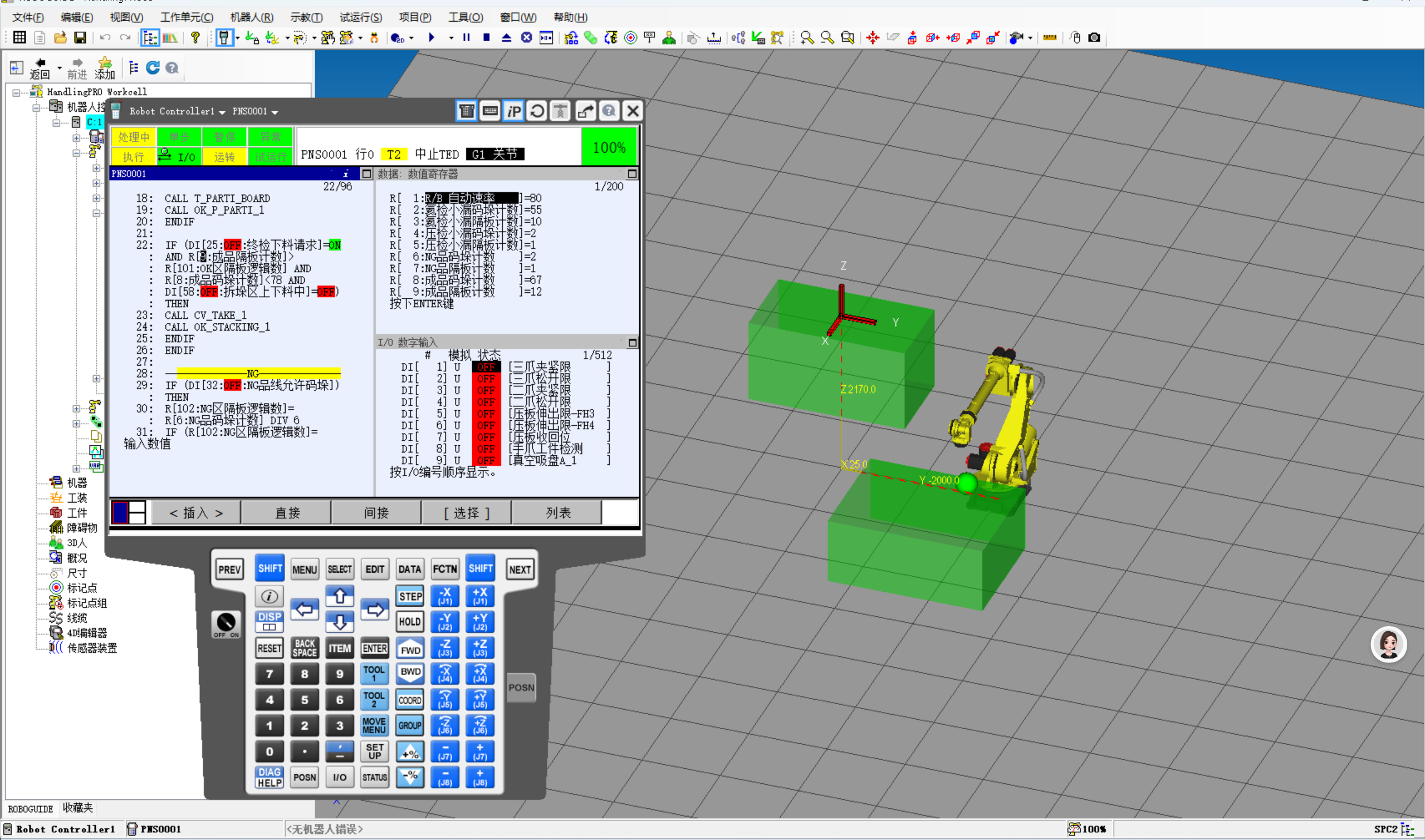Image resolution: width=1425 pixels, height=840 pixels.
Task: Click the keyboard icon on pendant titlebar
Action: click(490, 111)
